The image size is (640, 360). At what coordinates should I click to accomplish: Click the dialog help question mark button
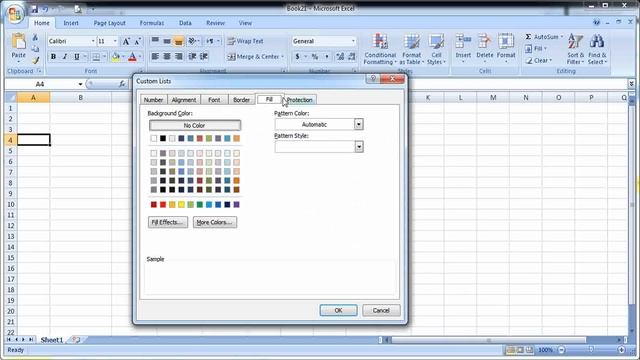point(373,78)
